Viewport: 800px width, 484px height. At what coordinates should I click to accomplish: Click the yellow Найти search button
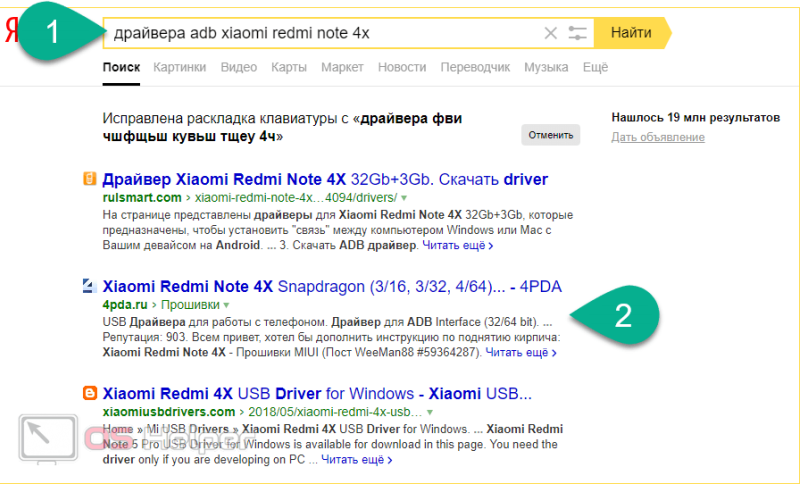[x=632, y=33]
